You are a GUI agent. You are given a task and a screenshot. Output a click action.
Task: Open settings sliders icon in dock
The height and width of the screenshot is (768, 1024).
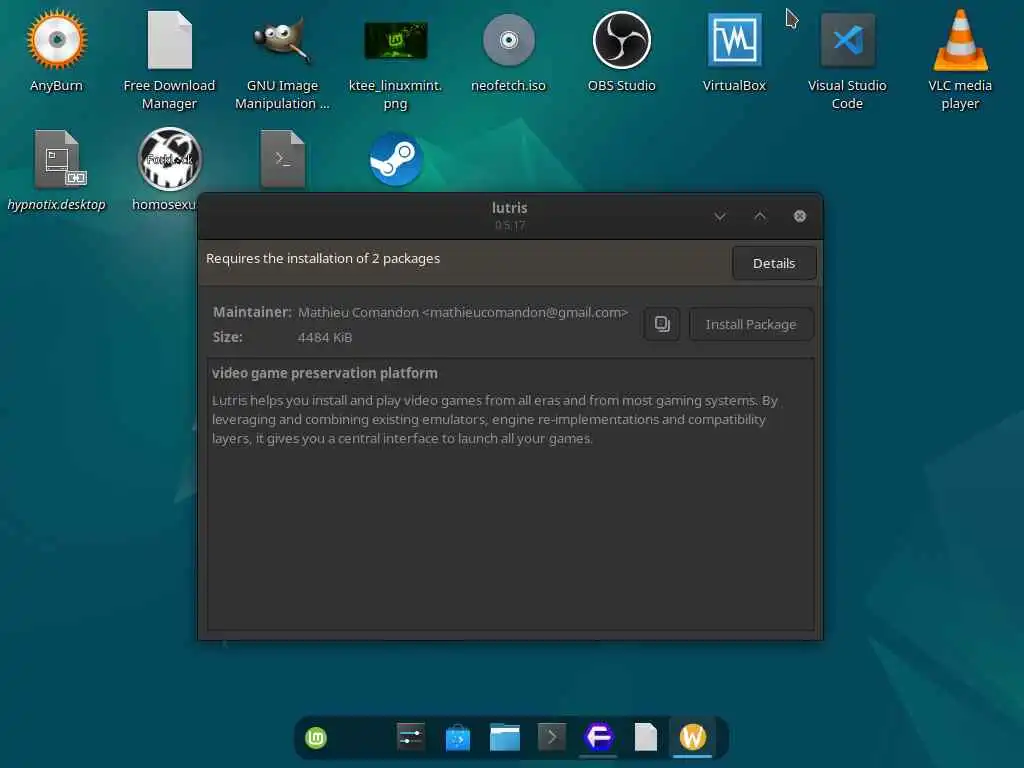pyautogui.click(x=410, y=737)
